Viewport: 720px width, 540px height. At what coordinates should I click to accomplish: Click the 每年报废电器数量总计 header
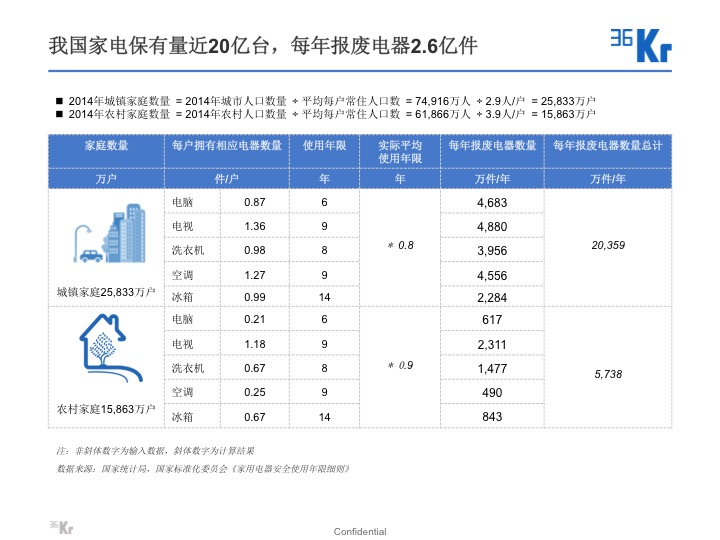607,145
